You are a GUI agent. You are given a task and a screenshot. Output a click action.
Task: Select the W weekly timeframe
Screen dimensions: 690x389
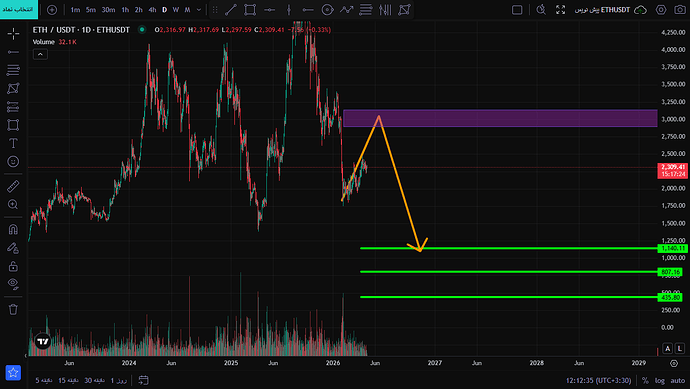tap(176, 10)
